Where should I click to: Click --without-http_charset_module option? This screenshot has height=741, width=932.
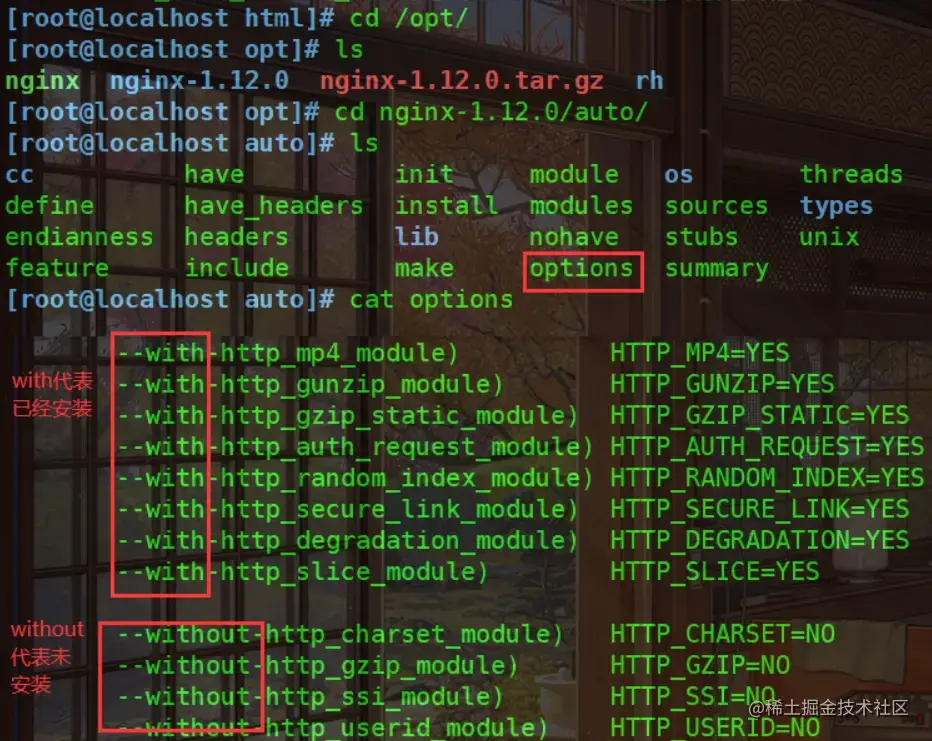[x=340, y=635]
